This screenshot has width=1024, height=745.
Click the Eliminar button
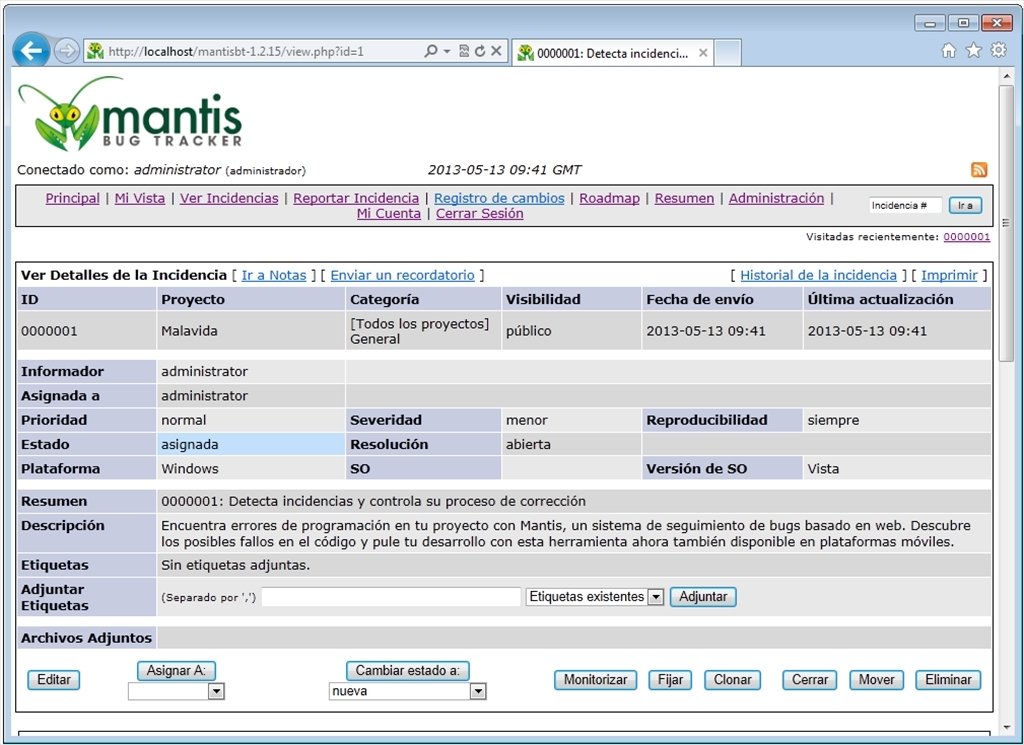[x=948, y=680]
